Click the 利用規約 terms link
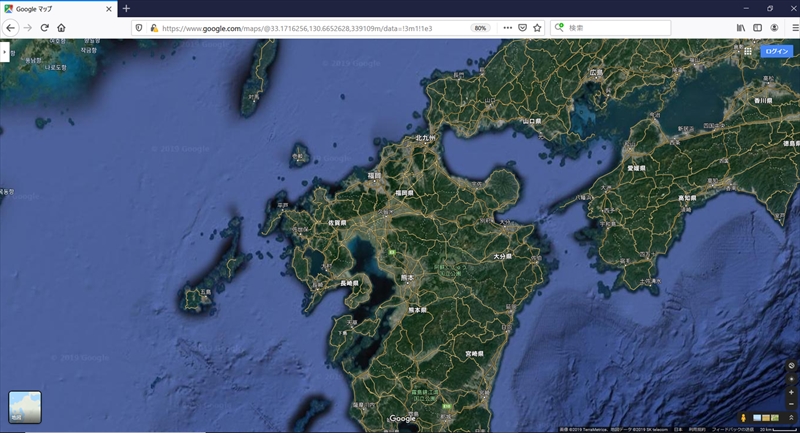The image size is (800, 433). tap(697, 429)
